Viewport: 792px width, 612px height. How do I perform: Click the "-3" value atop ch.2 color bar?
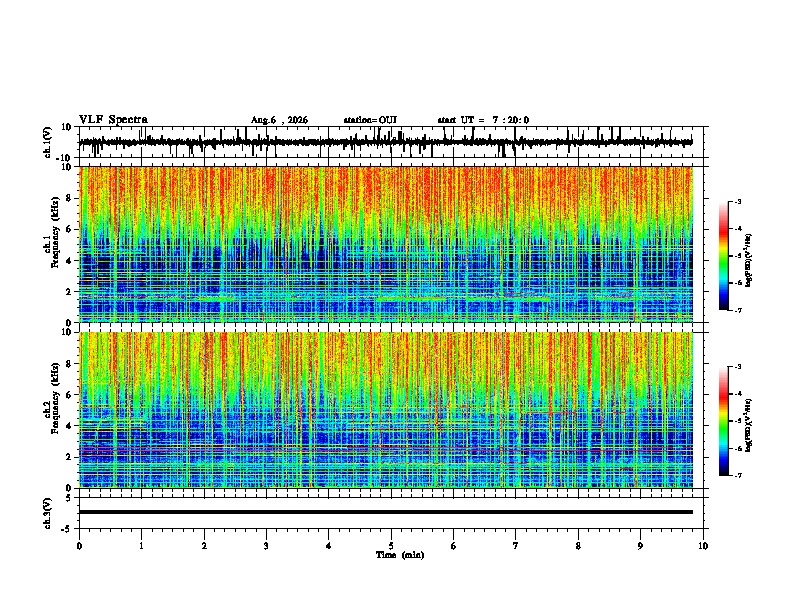click(738, 367)
